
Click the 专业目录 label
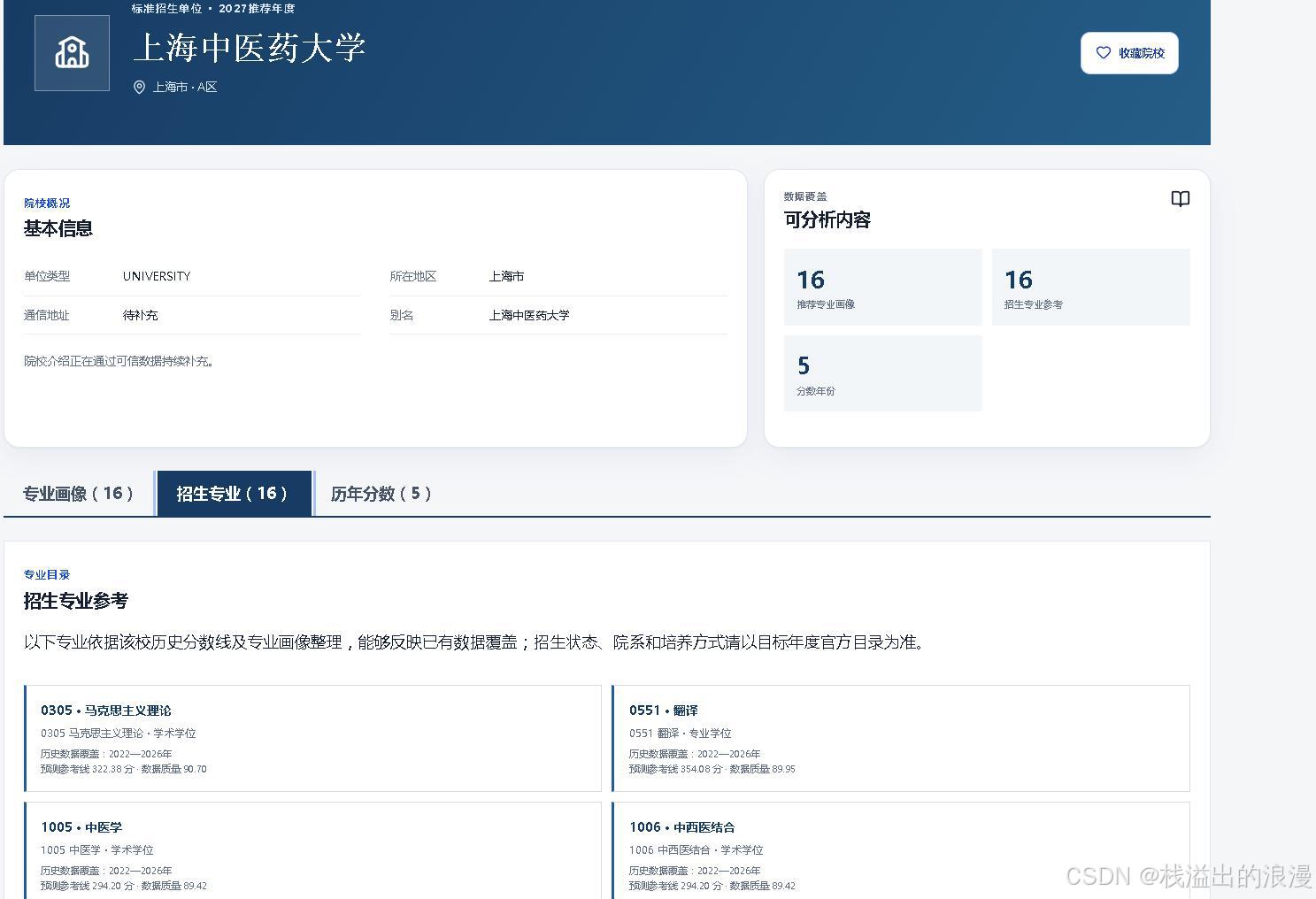click(x=47, y=575)
